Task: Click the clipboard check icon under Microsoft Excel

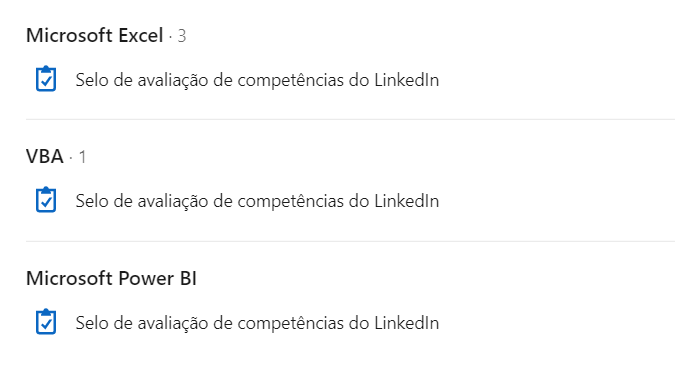Action: tap(46, 79)
